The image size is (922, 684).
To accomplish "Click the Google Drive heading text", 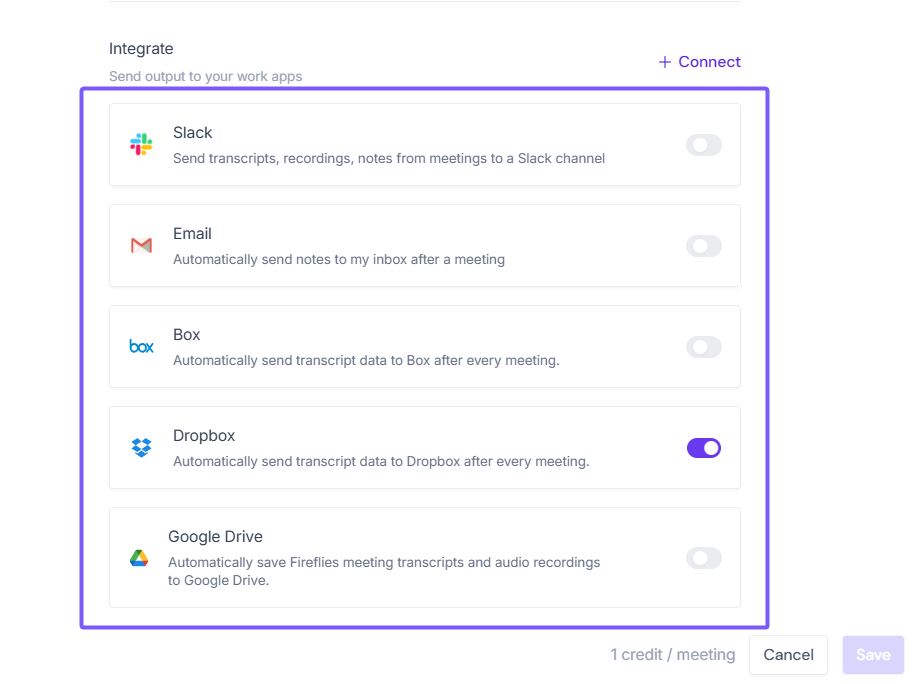I will [x=215, y=537].
